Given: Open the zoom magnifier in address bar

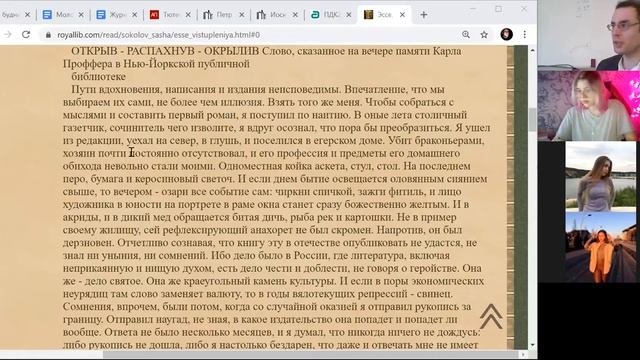Looking at the screenshot, I should coord(466,35).
